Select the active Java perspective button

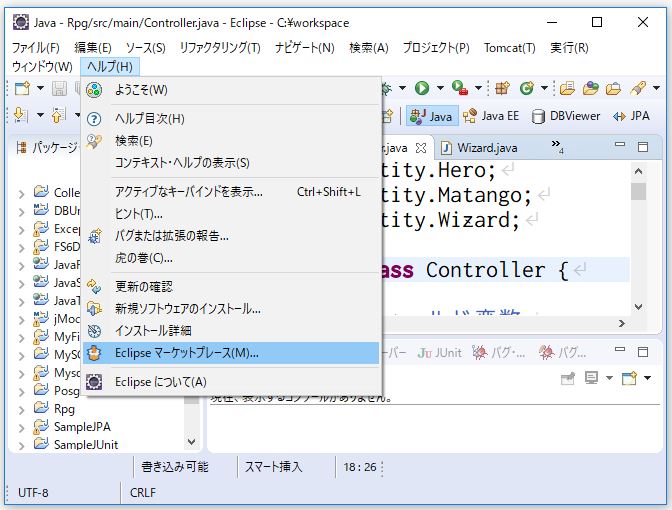432,116
